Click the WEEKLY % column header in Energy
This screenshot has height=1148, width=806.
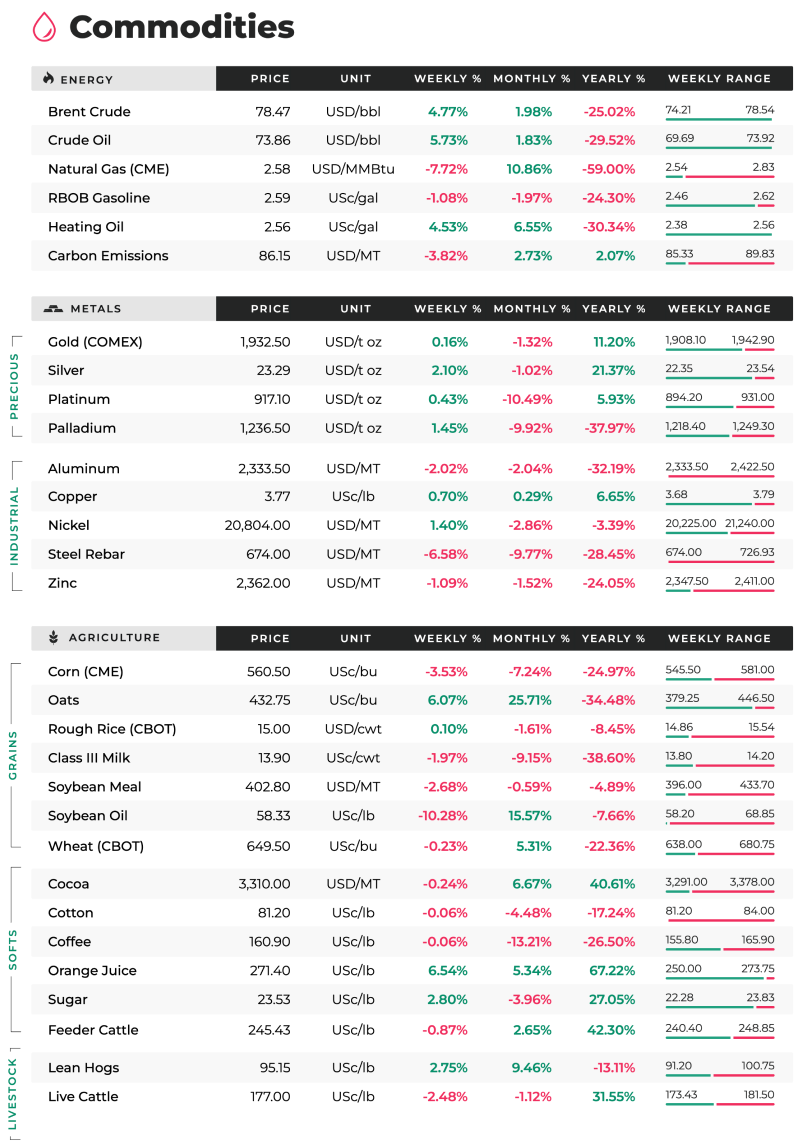447,78
